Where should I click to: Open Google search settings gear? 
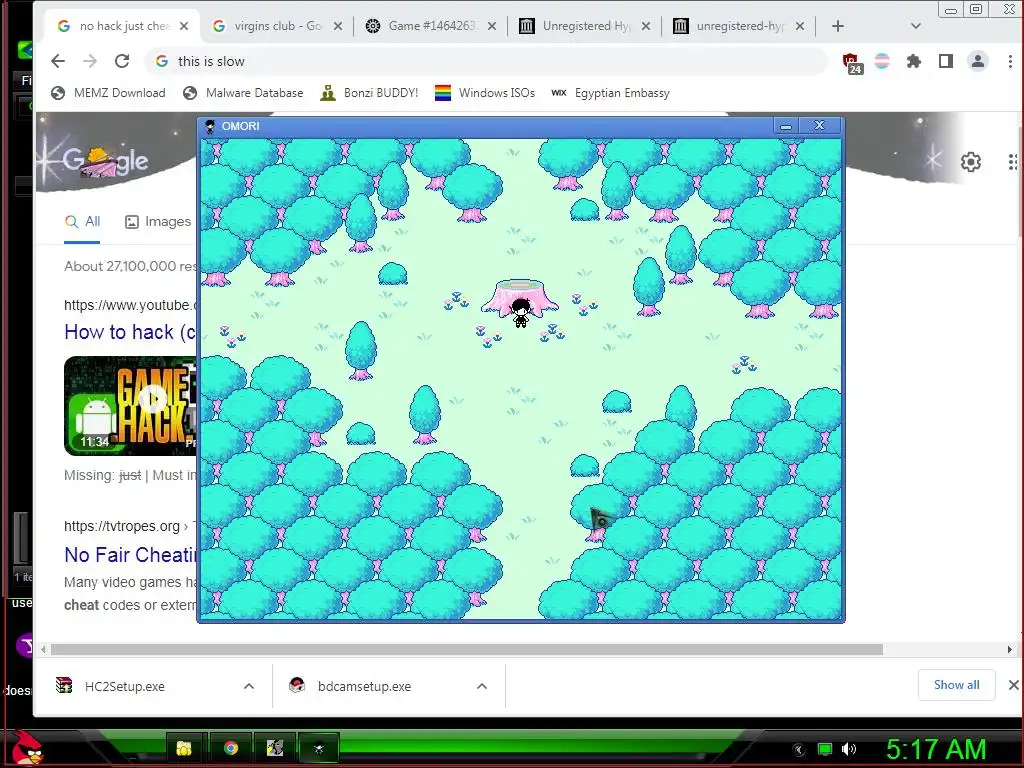971,161
